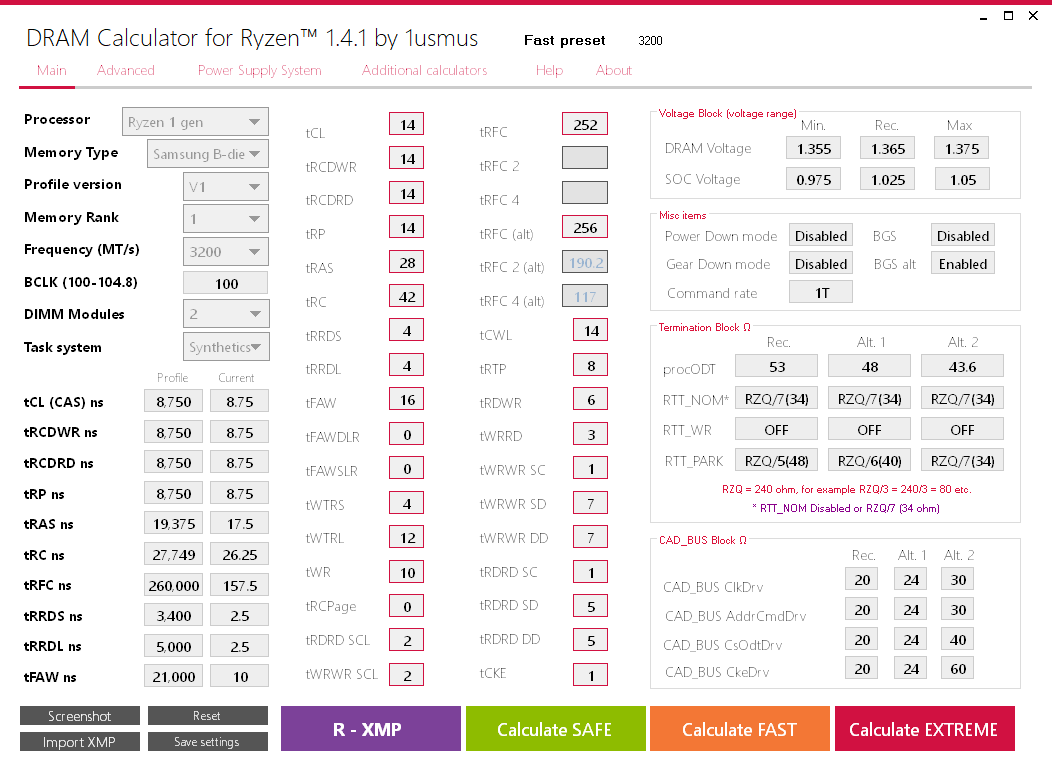Open the Task system dropdown Synthetics
The width and height of the screenshot is (1052, 771).
tap(225, 347)
